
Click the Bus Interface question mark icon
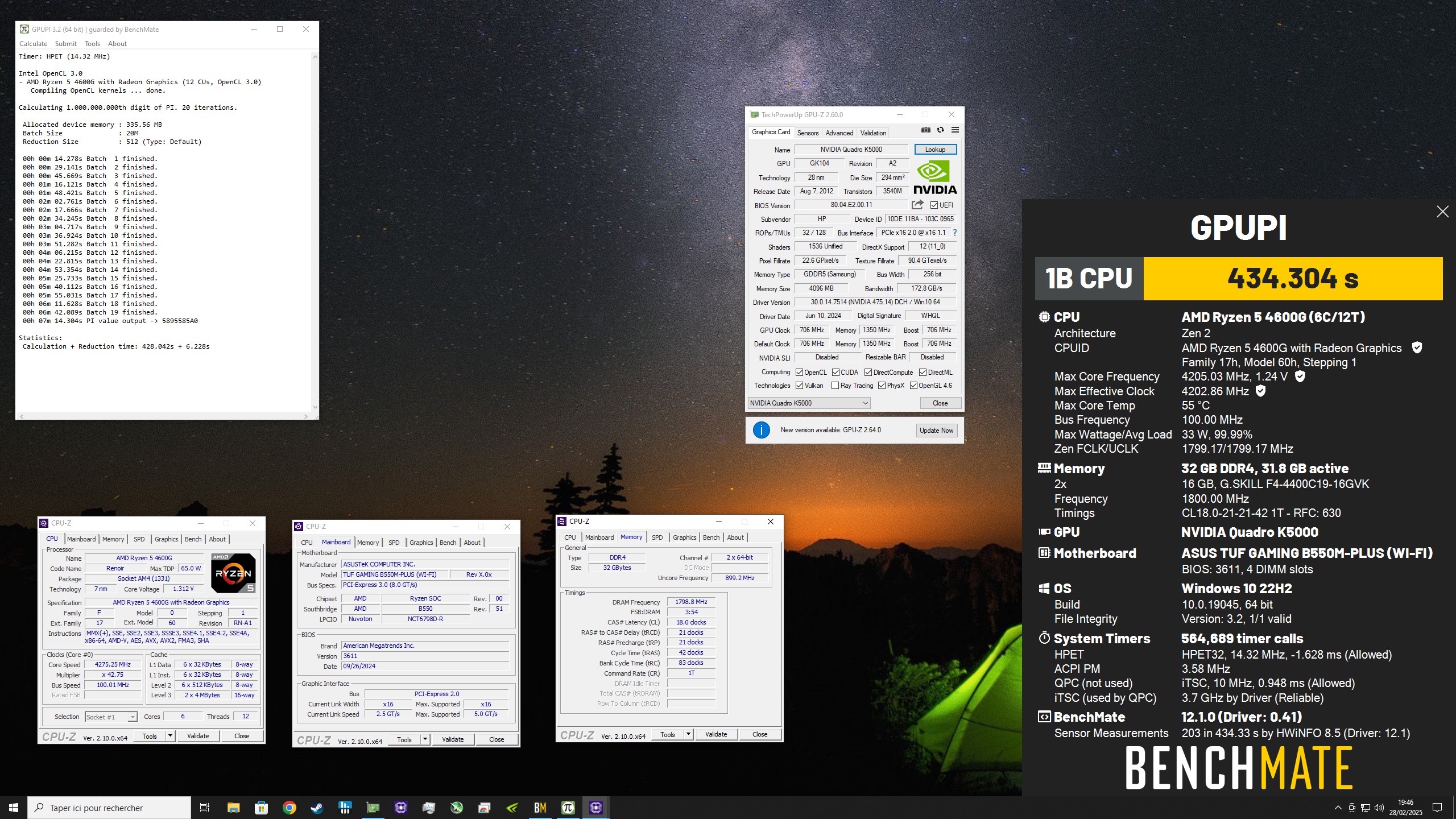click(955, 233)
